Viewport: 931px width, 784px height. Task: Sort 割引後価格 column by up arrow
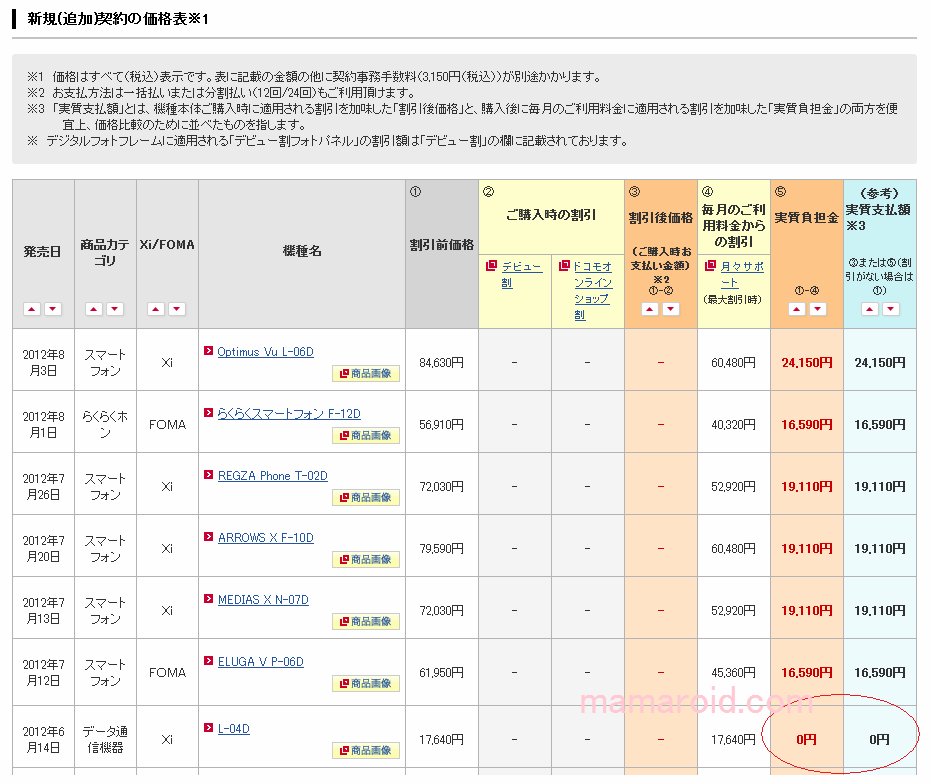649,310
